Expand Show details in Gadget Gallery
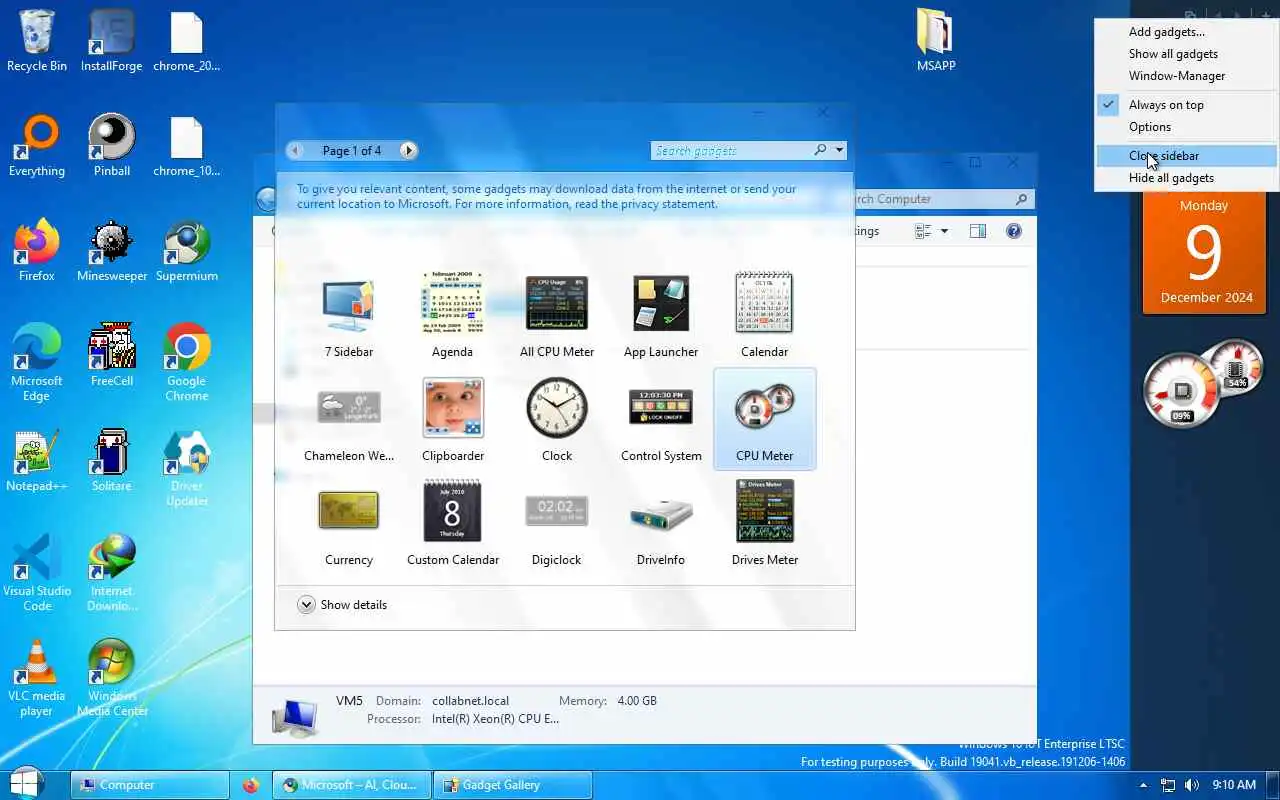1280x800 pixels. pyautogui.click(x=342, y=605)
